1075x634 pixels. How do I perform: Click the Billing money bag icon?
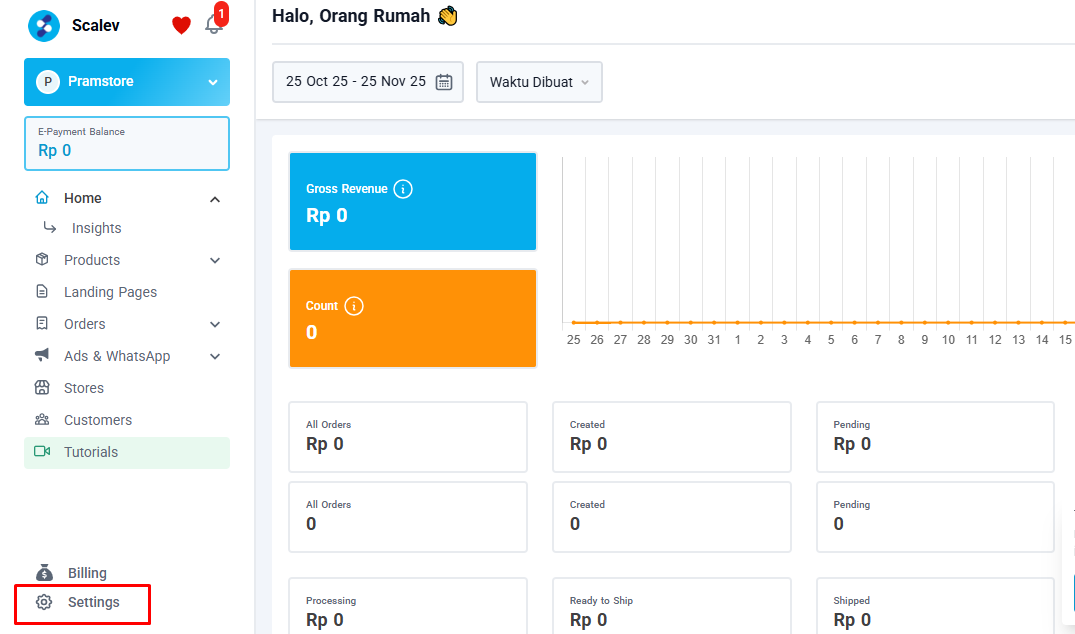[x=43, y=573]
